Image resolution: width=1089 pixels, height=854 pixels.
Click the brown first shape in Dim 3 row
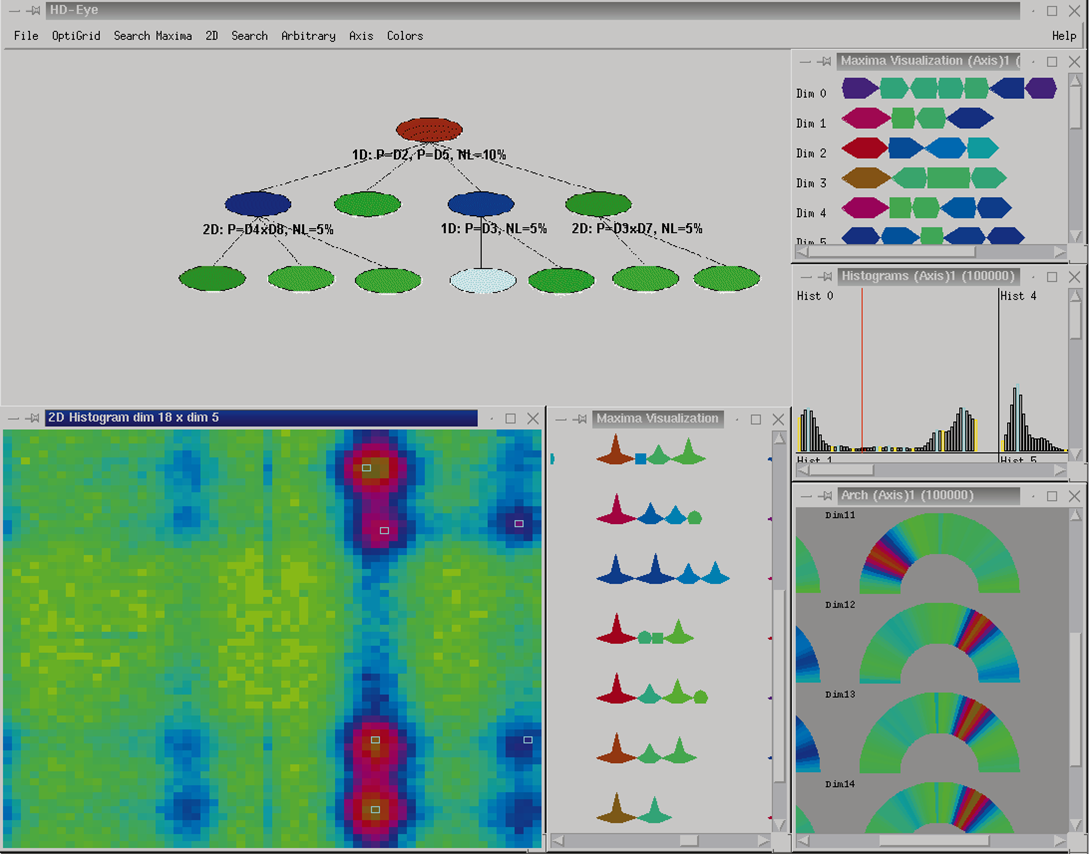866,178
